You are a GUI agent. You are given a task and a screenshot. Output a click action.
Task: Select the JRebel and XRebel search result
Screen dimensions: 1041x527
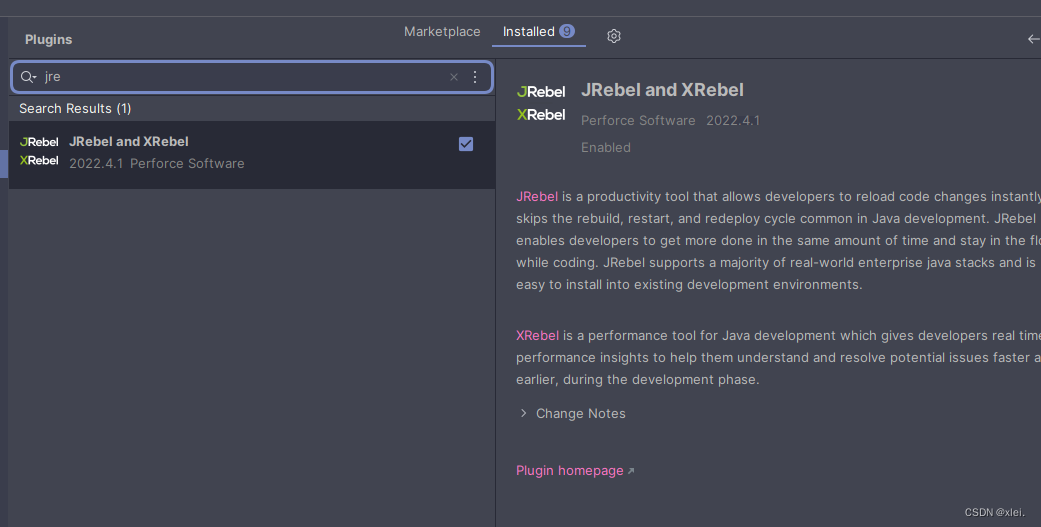tap(252, 155)
